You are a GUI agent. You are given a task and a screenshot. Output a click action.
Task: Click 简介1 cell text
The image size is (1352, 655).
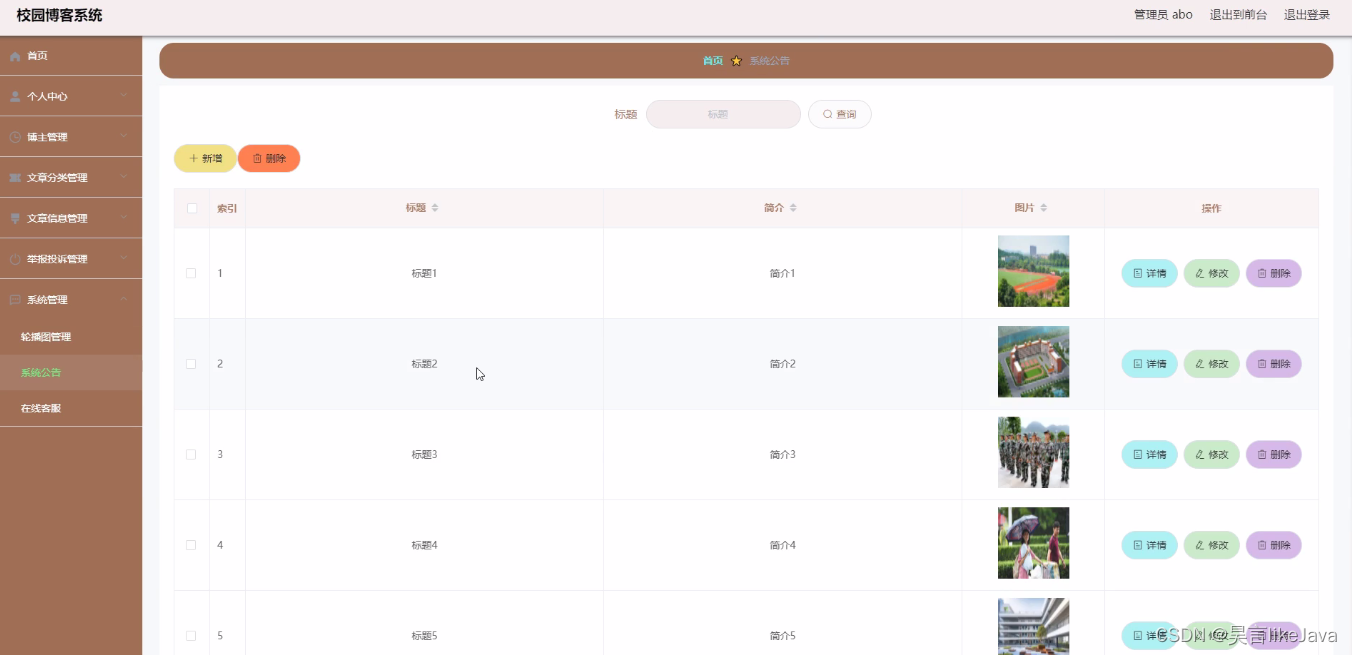pos(782,273)
